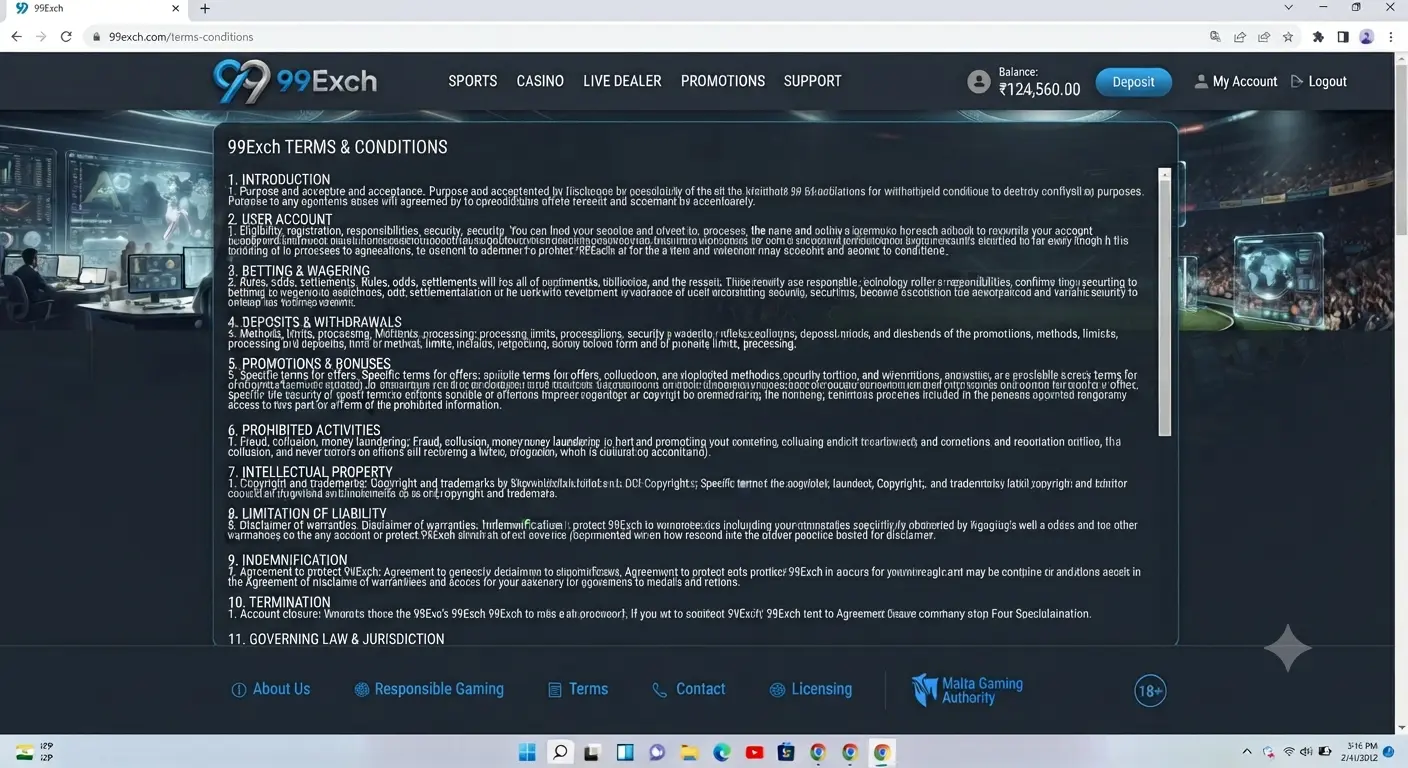This screenshot has width=1408, height=768.
Task: Open the SPORTS menu
Action: (x=473, y=81)
